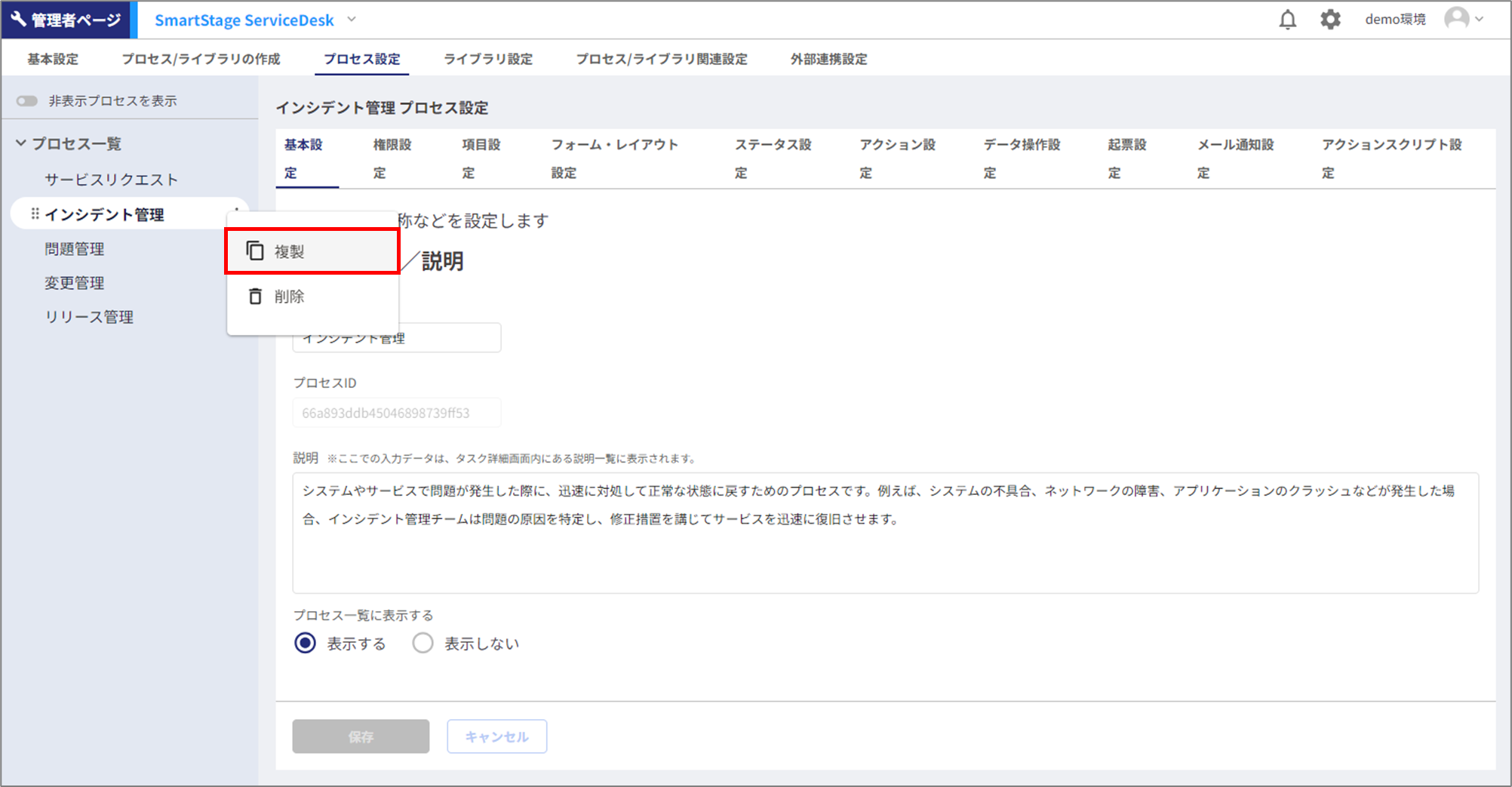Click the trash icon beside 削除
Viewport: 1512px width, 787px height.
[255, 297]
